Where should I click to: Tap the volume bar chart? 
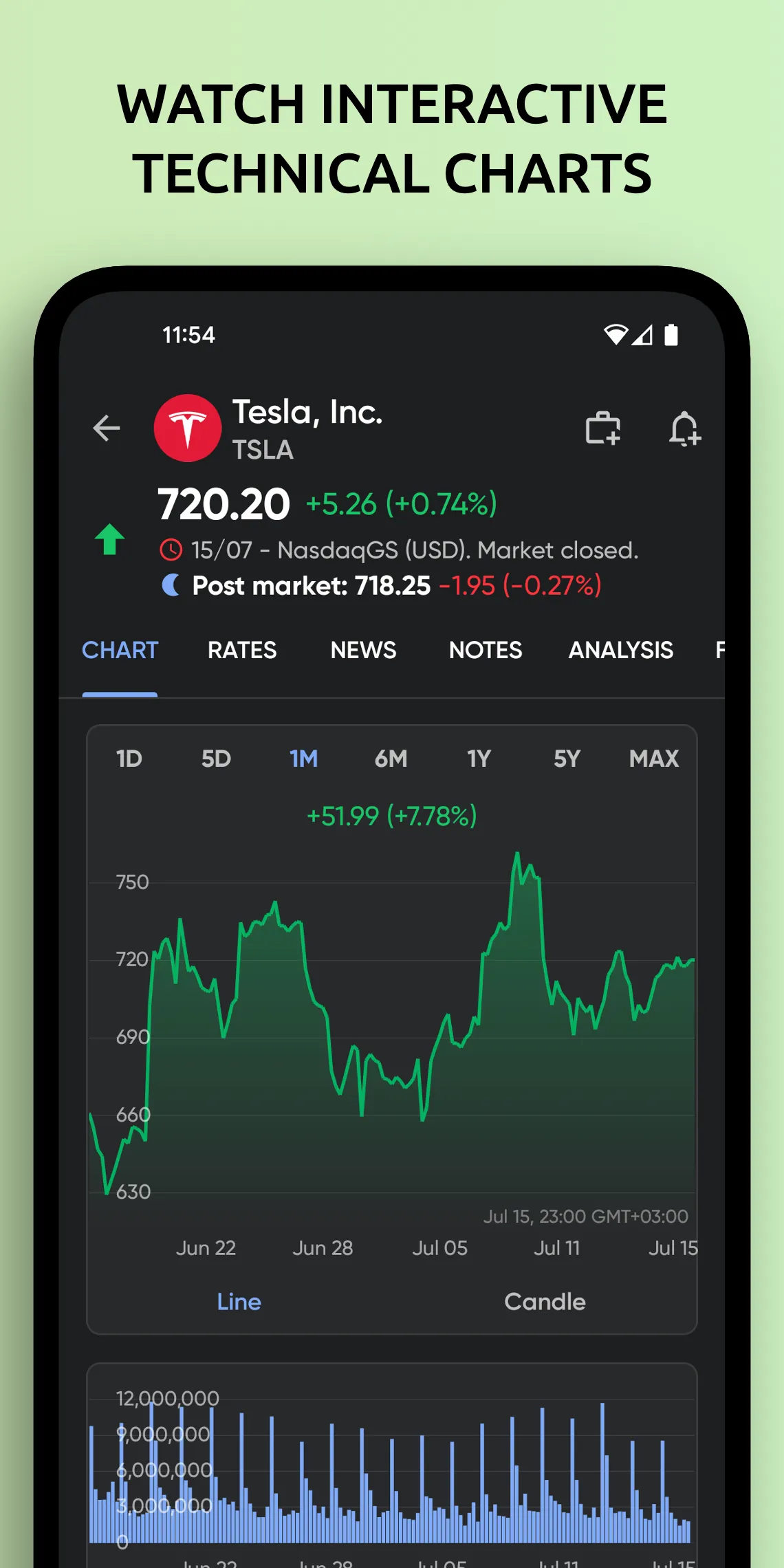coord(392,1479)
